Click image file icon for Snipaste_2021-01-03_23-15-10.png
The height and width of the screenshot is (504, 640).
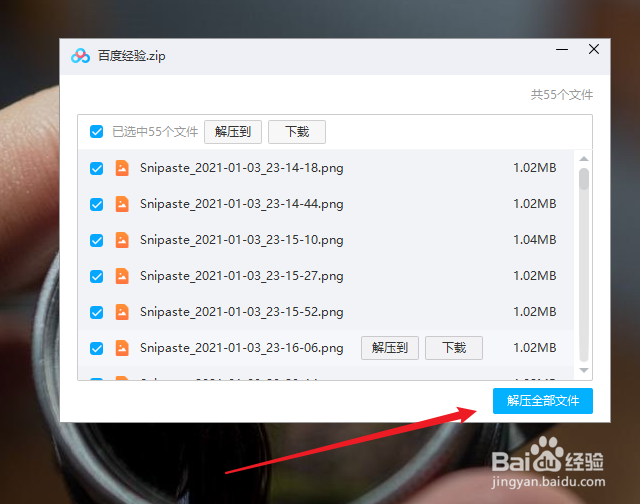tap(122, 240)
